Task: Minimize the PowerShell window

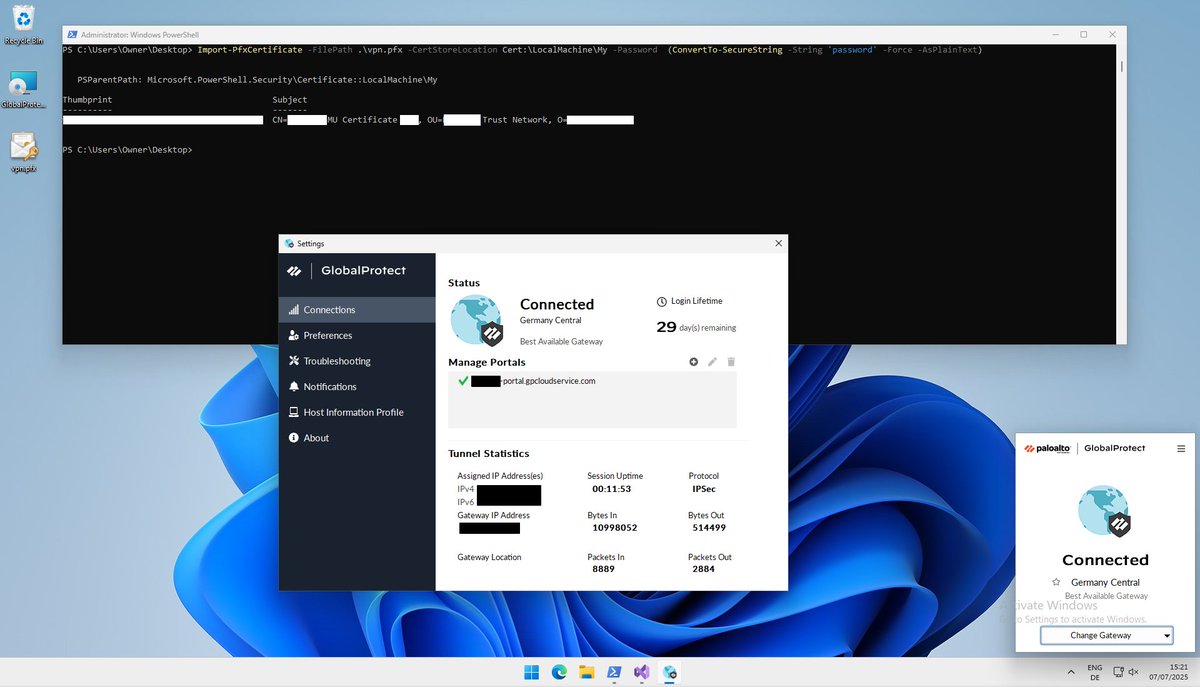Action: tap(1056, 34)
